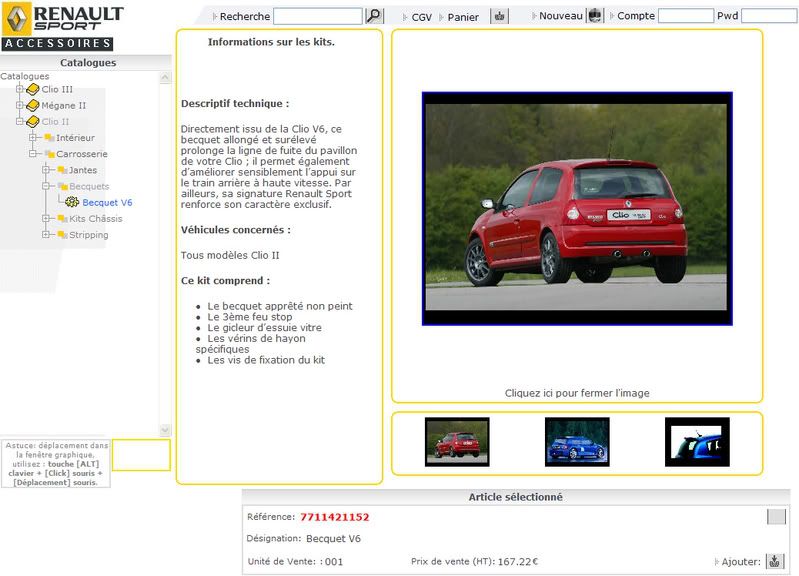799x576 pixels.
Task: Expand the Stripping tree node
Action: pyautogui.click(x=46, y=234)
